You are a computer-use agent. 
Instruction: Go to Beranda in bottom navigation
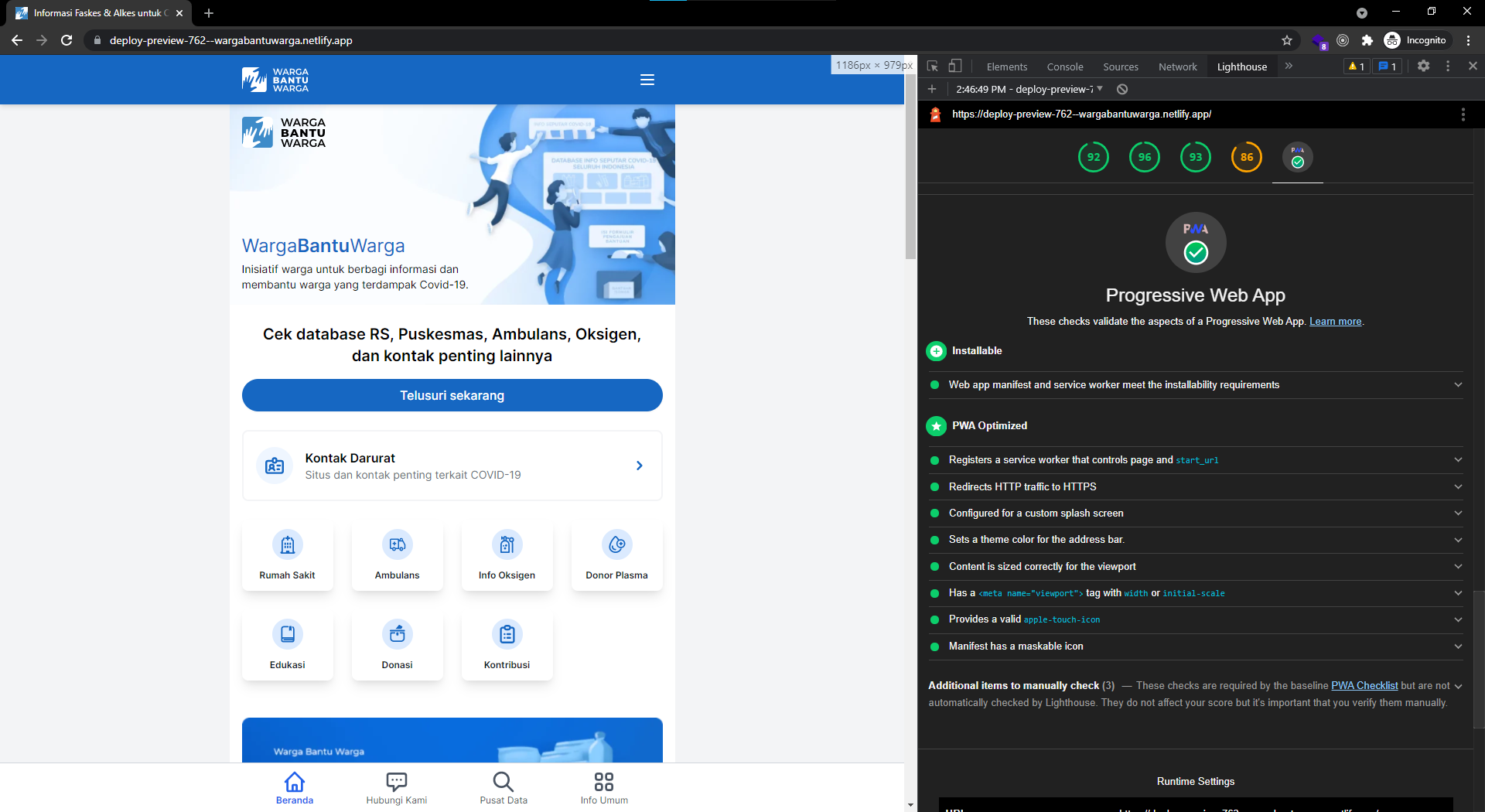[295, 788]
